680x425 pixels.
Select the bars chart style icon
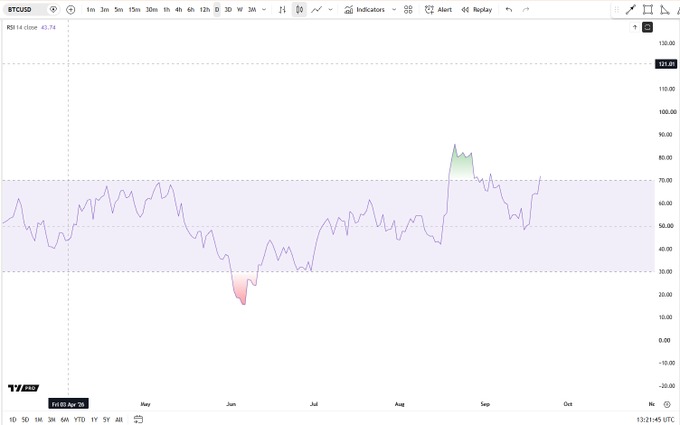pos(282,10)
